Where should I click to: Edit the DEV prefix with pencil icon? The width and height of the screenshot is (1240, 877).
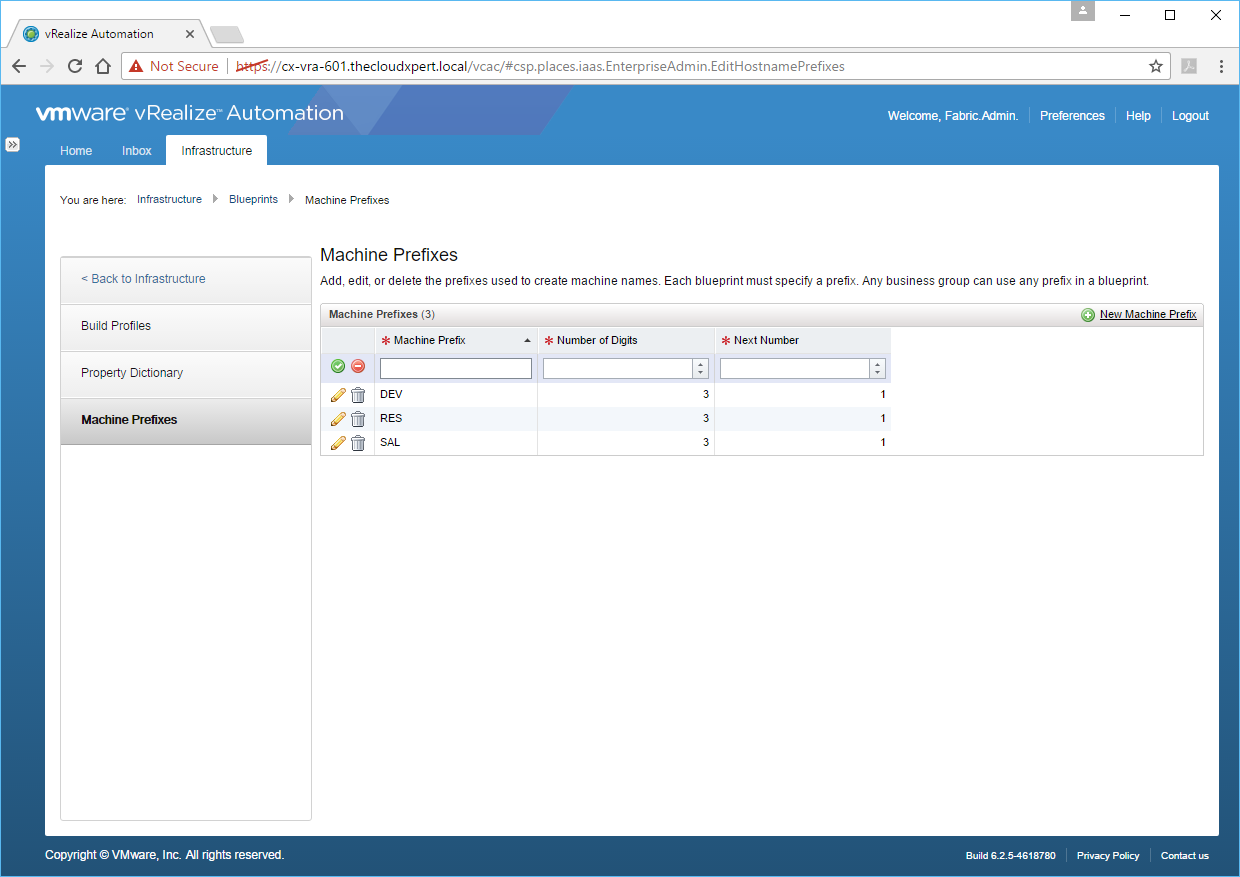point(338,395)
